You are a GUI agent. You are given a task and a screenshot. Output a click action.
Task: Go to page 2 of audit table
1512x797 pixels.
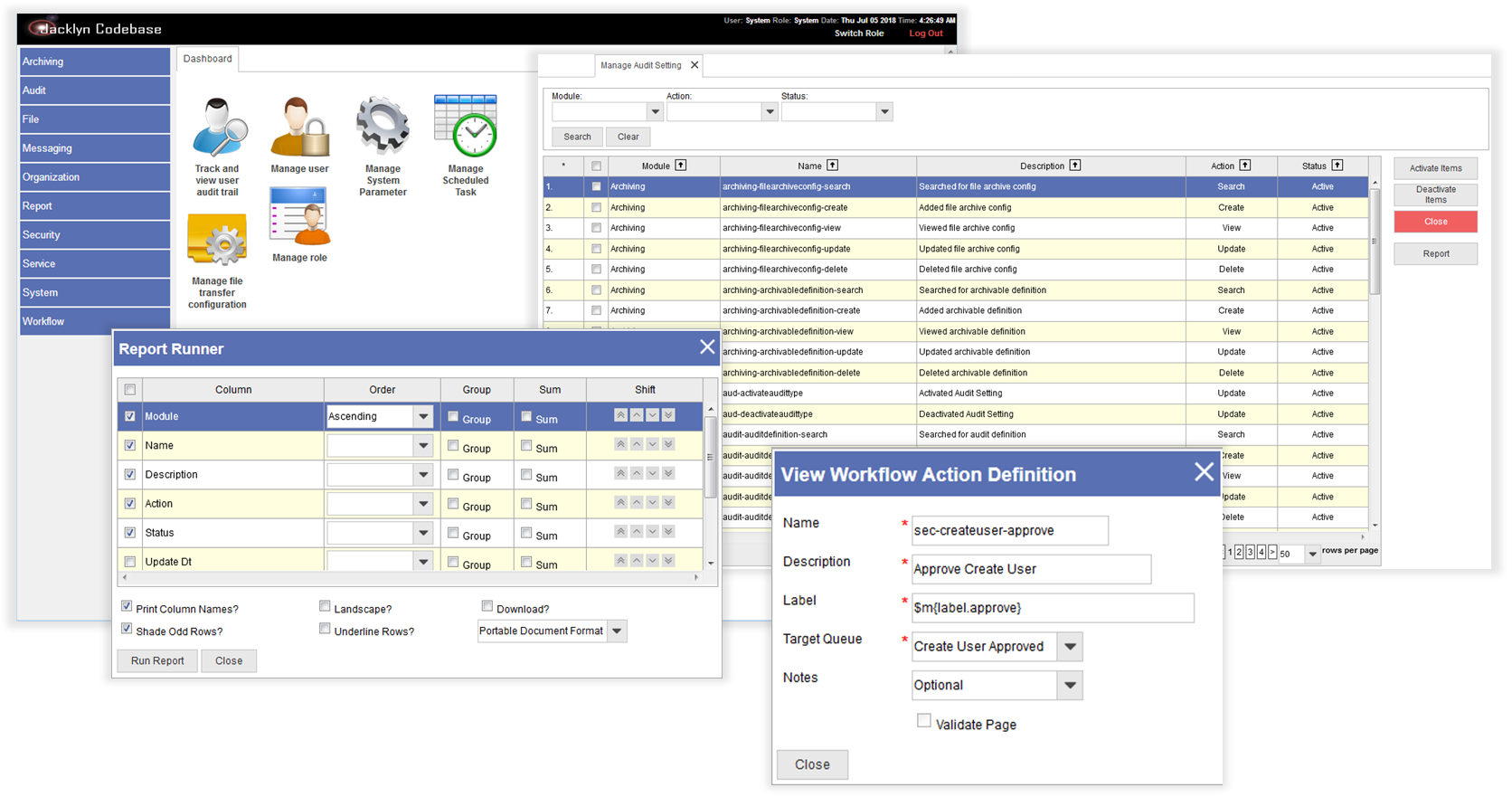[x=1239, y=552]
